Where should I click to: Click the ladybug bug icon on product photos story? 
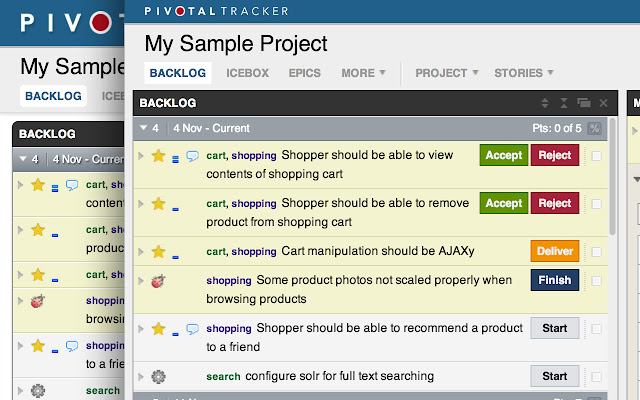pos(158,281)
